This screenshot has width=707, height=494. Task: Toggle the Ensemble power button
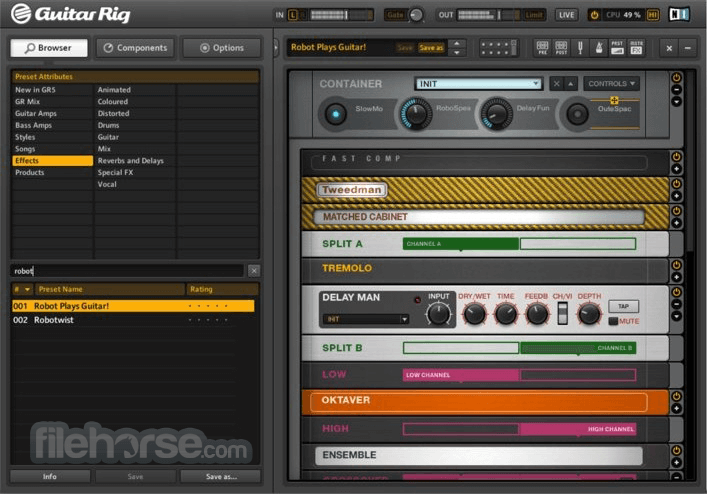pos(676,450)
